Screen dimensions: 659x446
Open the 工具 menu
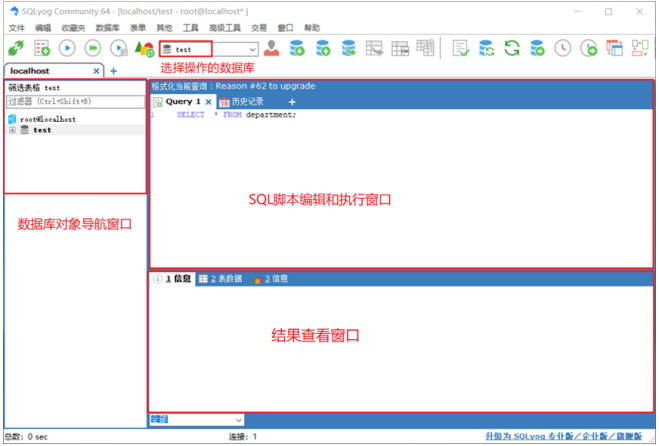(190, 28)
